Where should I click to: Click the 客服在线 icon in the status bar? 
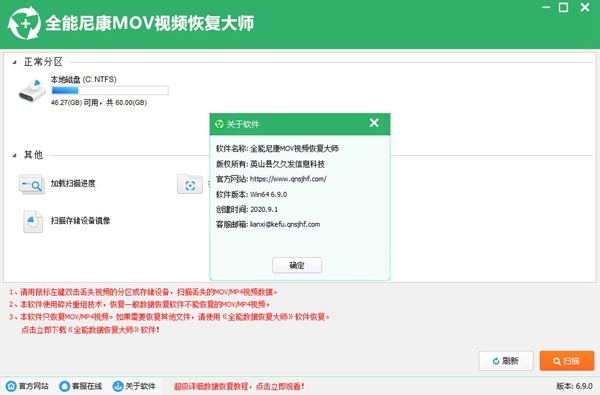click(65, 386)
